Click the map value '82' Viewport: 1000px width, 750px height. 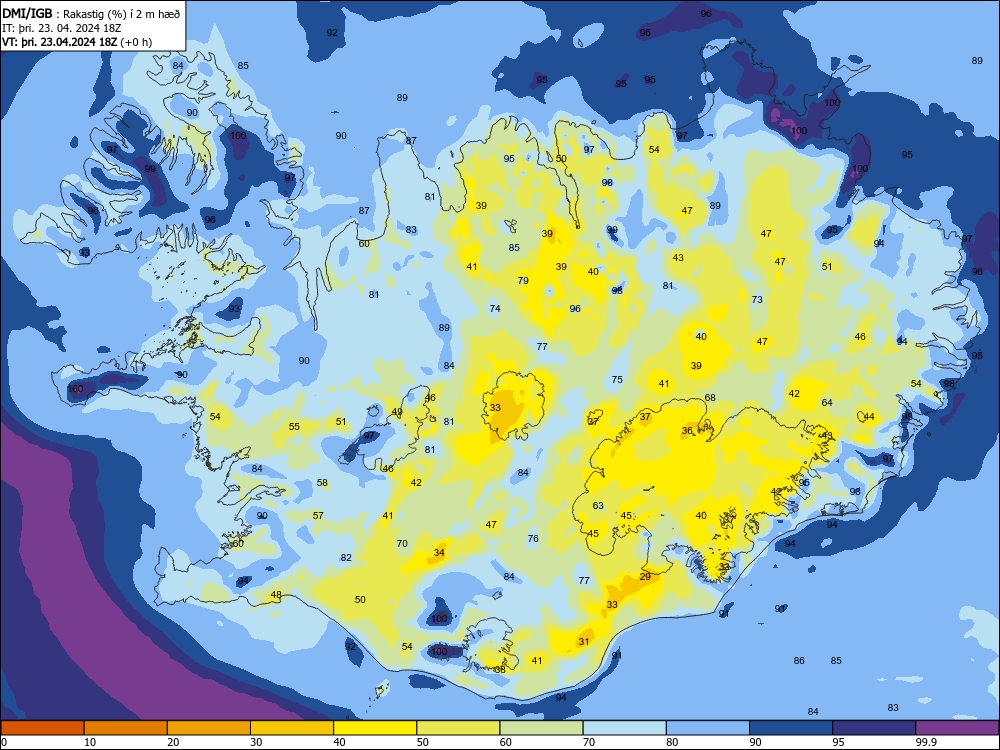[x=346, y=557]
